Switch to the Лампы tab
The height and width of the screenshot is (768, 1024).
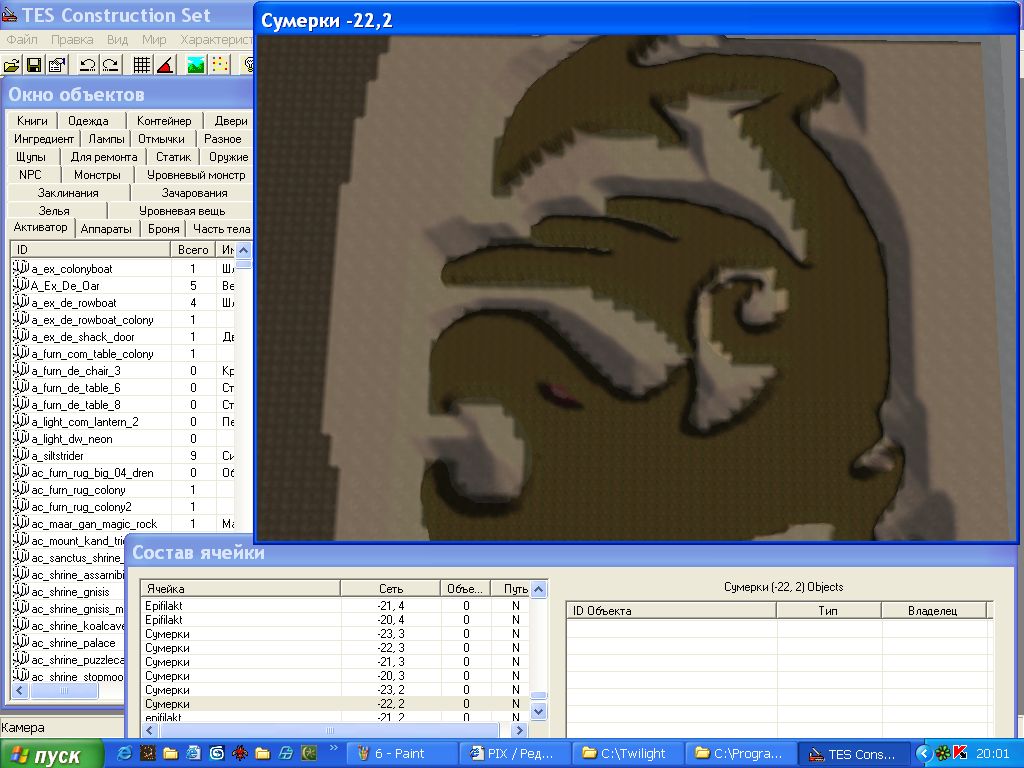pos(106,139)
